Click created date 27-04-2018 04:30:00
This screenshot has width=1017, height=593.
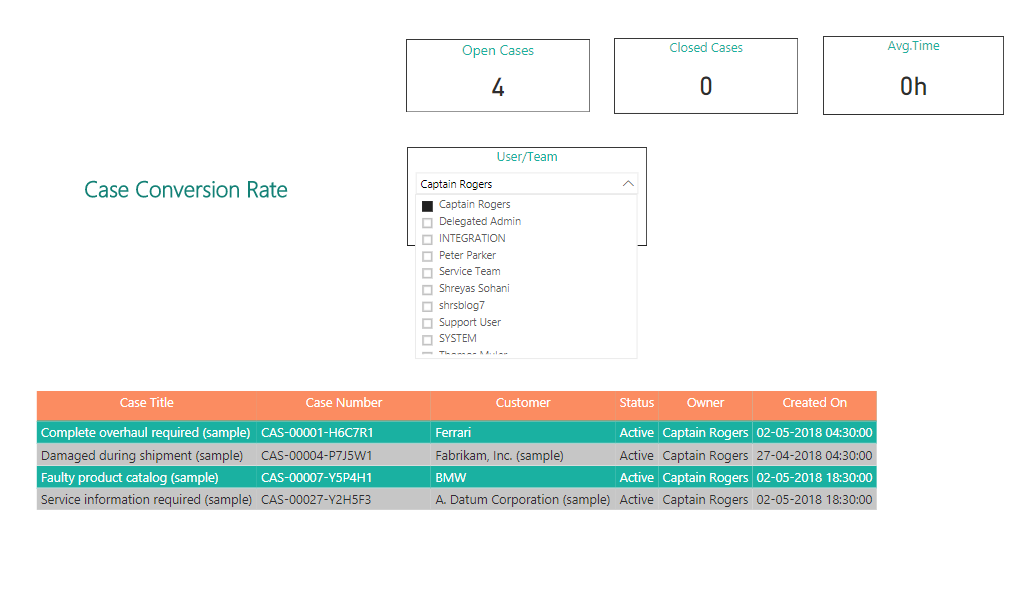[814, 455]
